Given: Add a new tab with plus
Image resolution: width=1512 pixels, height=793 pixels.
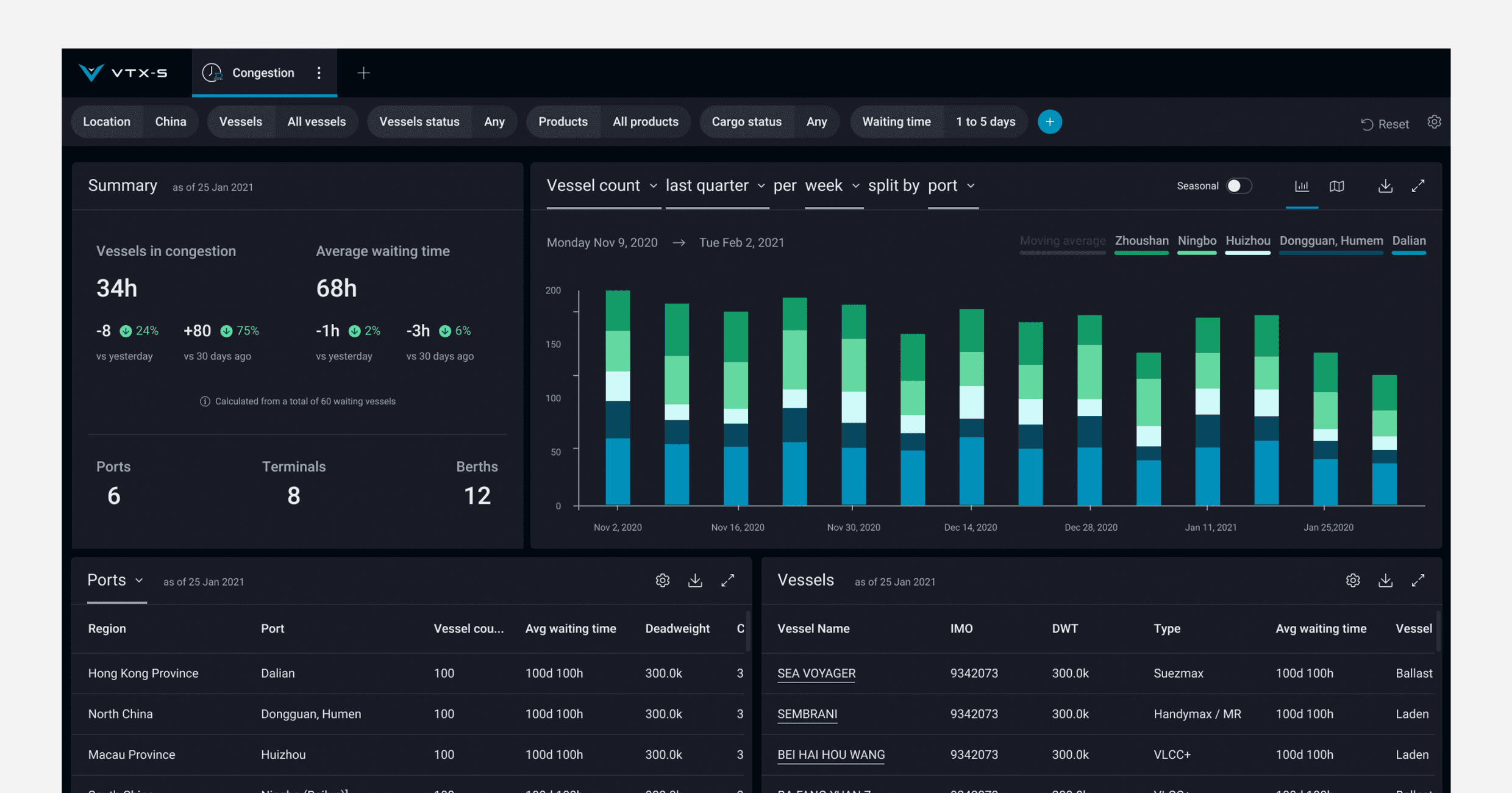Looking at the screenshot, I should tap(363, 73).
